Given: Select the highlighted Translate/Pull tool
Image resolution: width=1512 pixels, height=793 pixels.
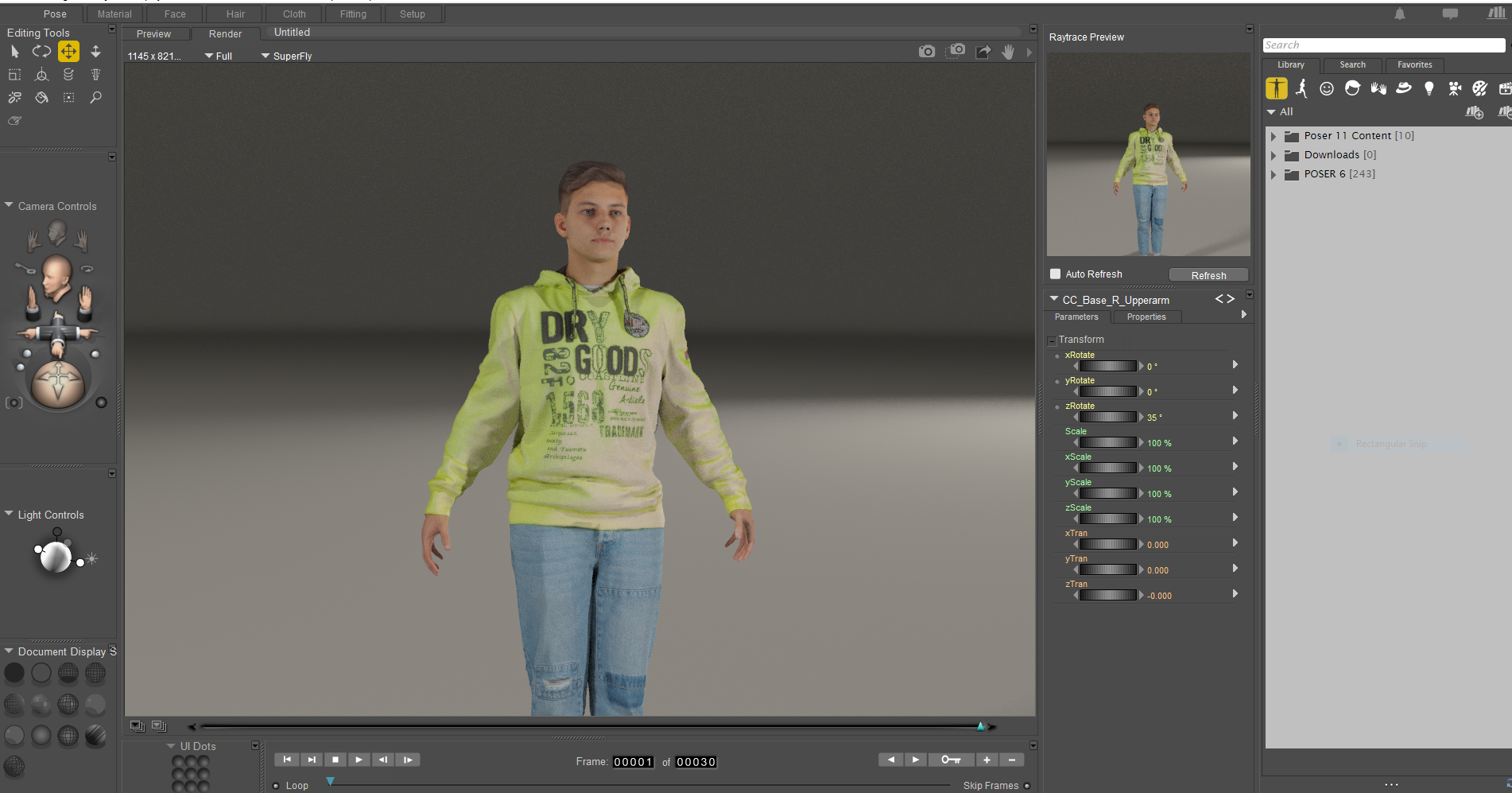Looking at the screenshot, I should pos(68,52).
